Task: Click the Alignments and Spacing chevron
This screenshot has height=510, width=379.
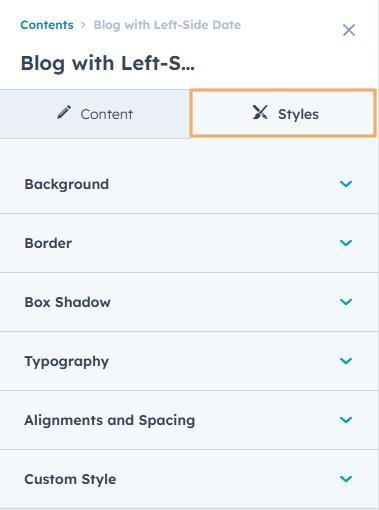Action: click(346, 420)
